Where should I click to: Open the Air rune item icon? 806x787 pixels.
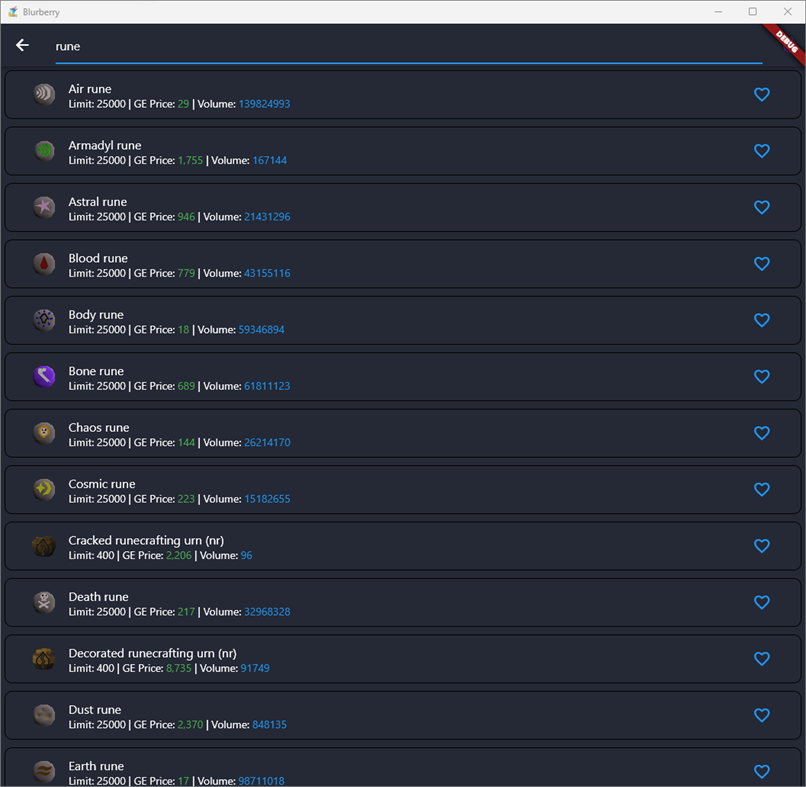pyautogui.click(x=44, y=95)
